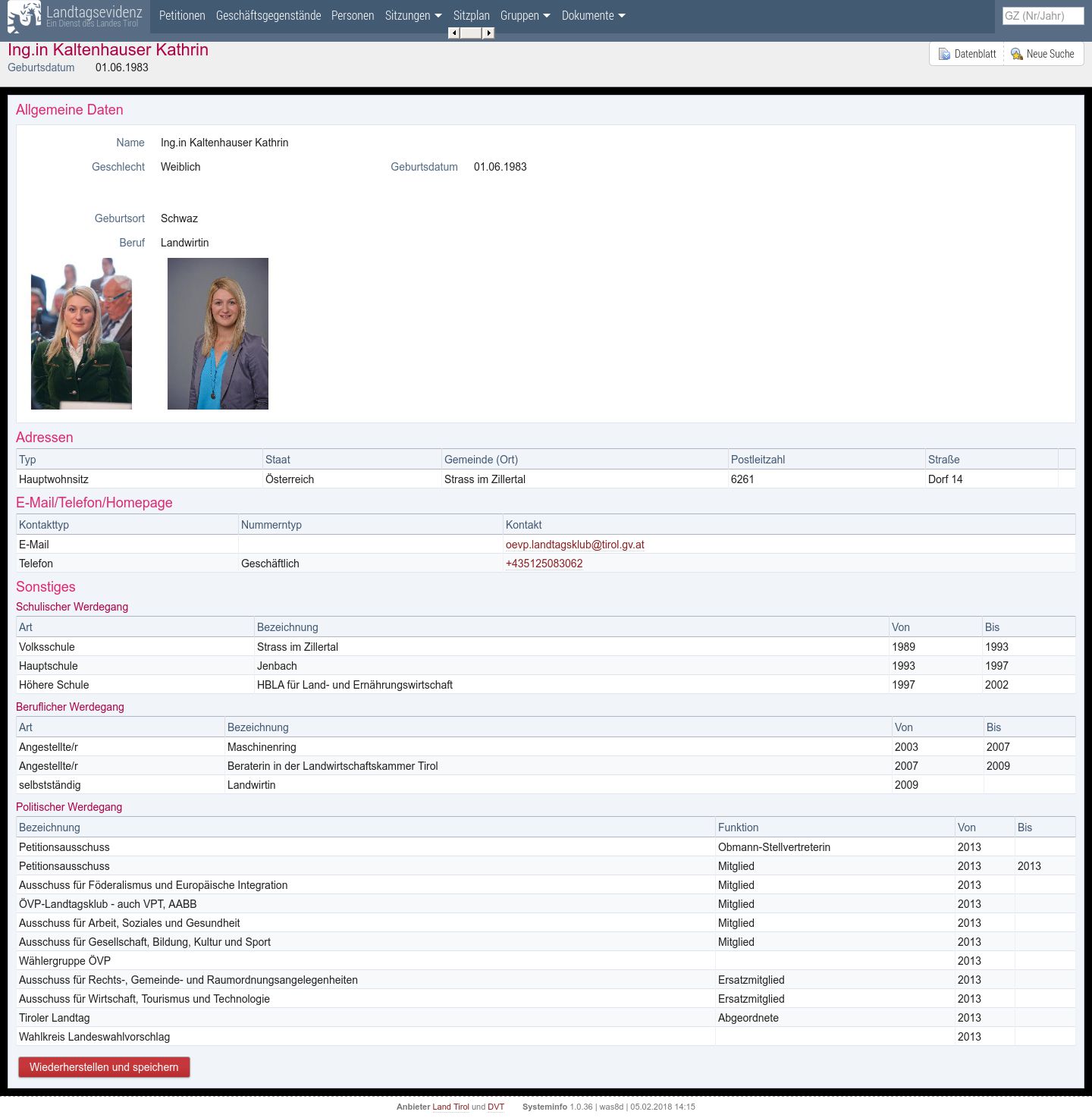
Task: Click the Tiroler Landtag row
Action: coord(546,1018)
